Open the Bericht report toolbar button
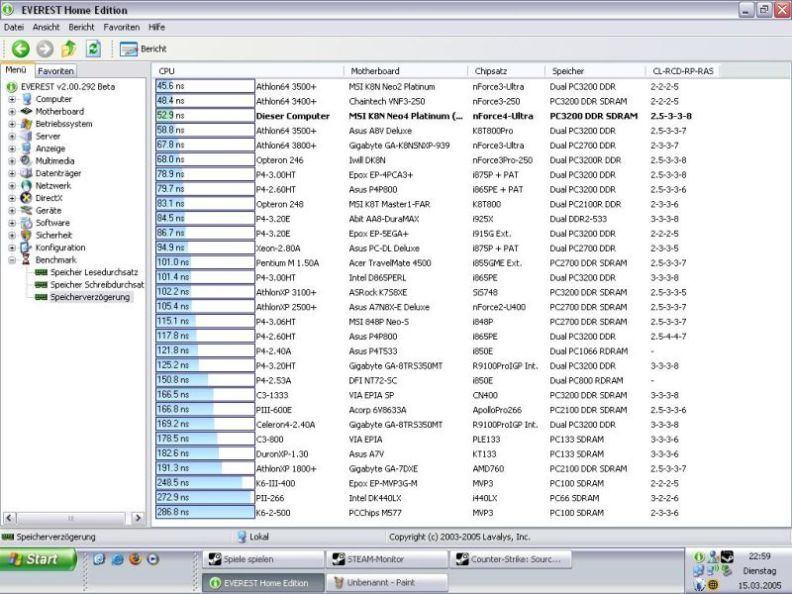This screenshot has height=594, width=792. tap(143, 49)
